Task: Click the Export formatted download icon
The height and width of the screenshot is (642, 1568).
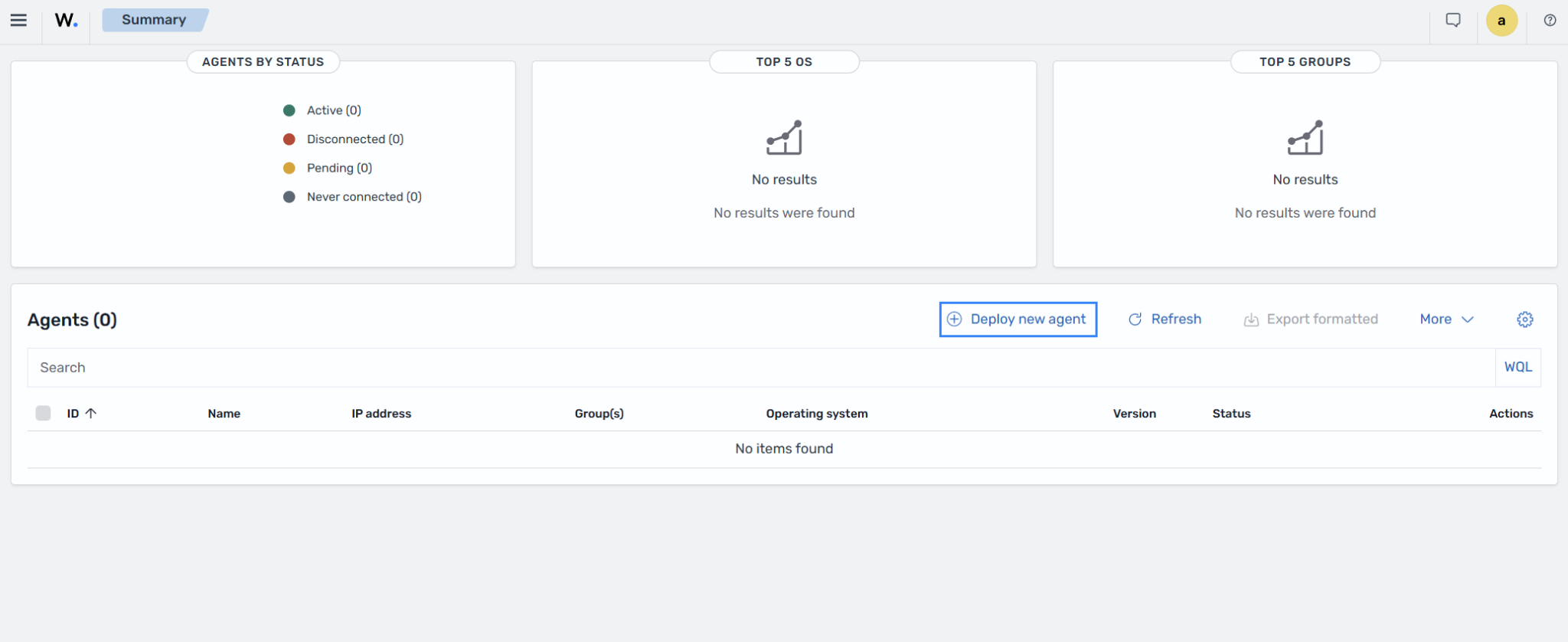Action: [x=1251, y=319]
